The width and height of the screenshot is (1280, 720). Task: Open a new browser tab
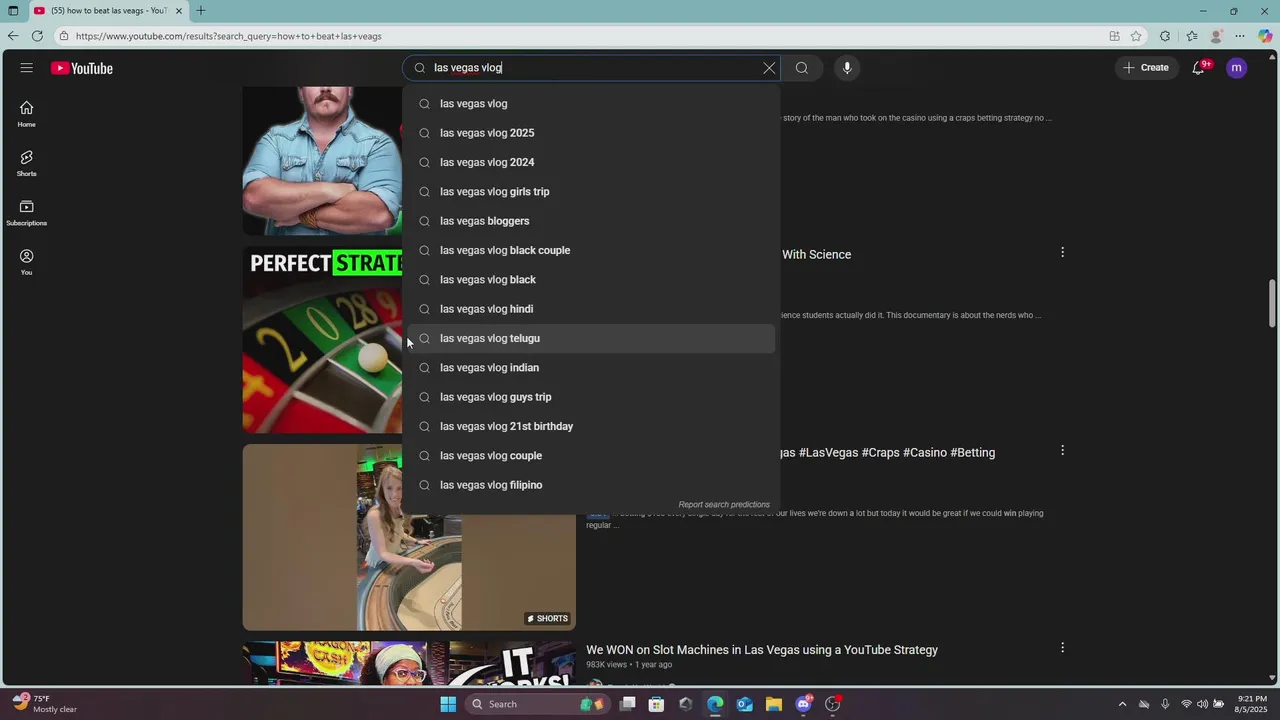click(201, 11)
